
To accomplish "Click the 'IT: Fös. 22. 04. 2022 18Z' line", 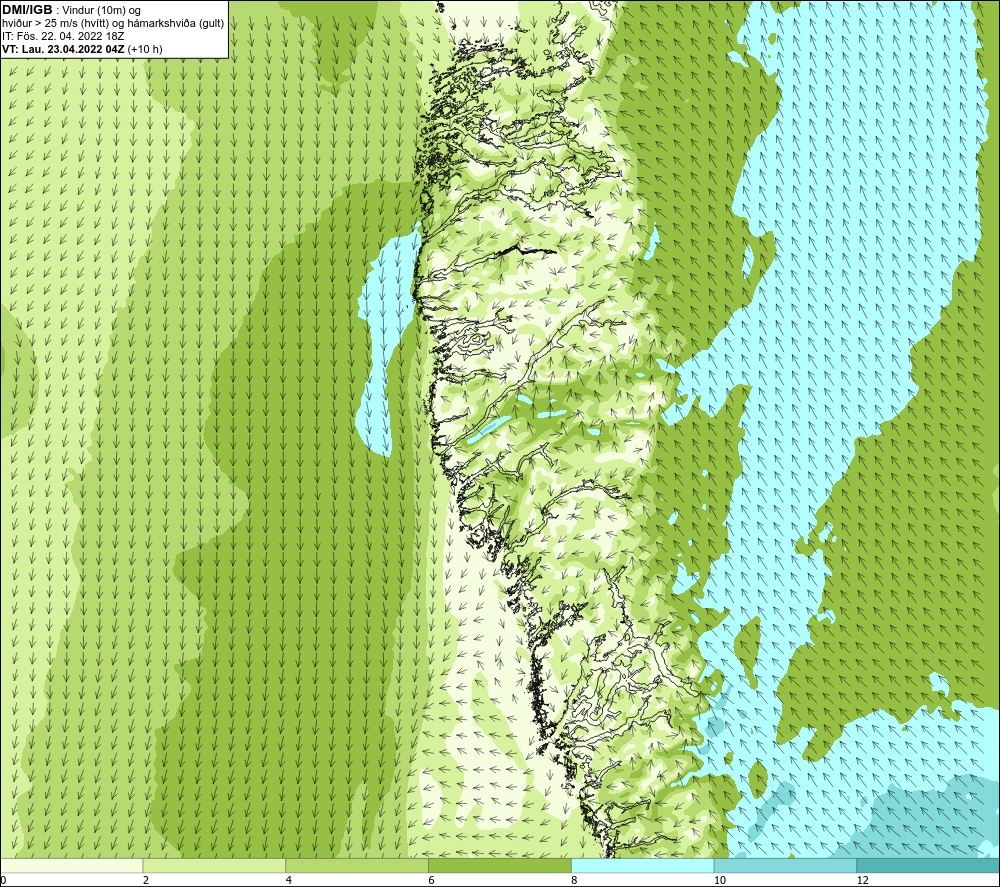I will tap(63, 36).
